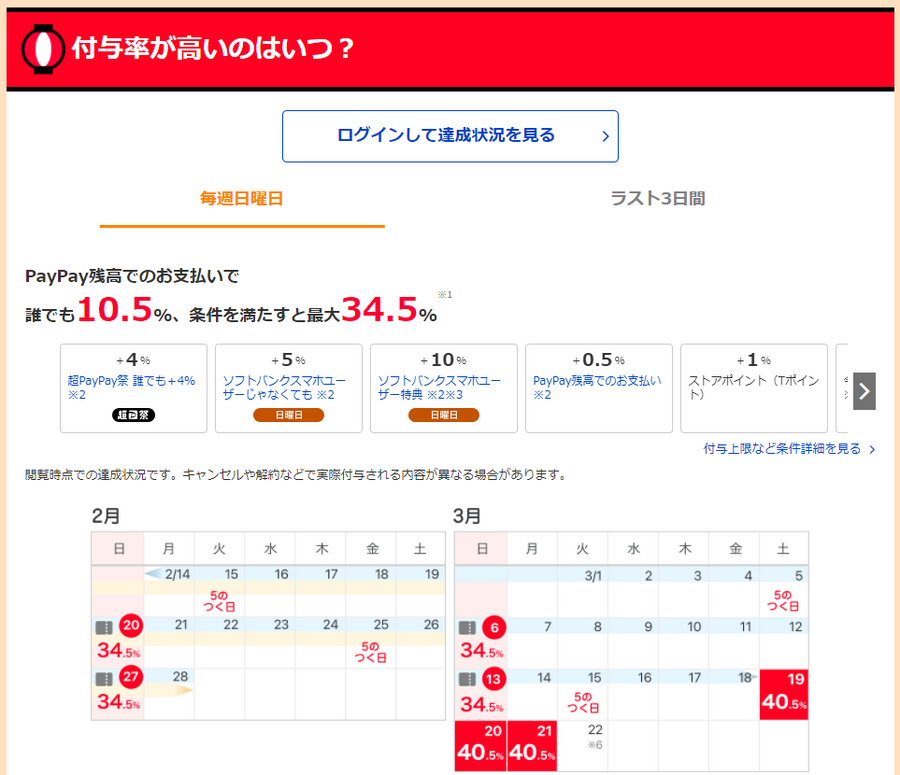The image size is (900, 775).
Task: Click the chevron arrow on the login button
Action: (x=605, y=136)
